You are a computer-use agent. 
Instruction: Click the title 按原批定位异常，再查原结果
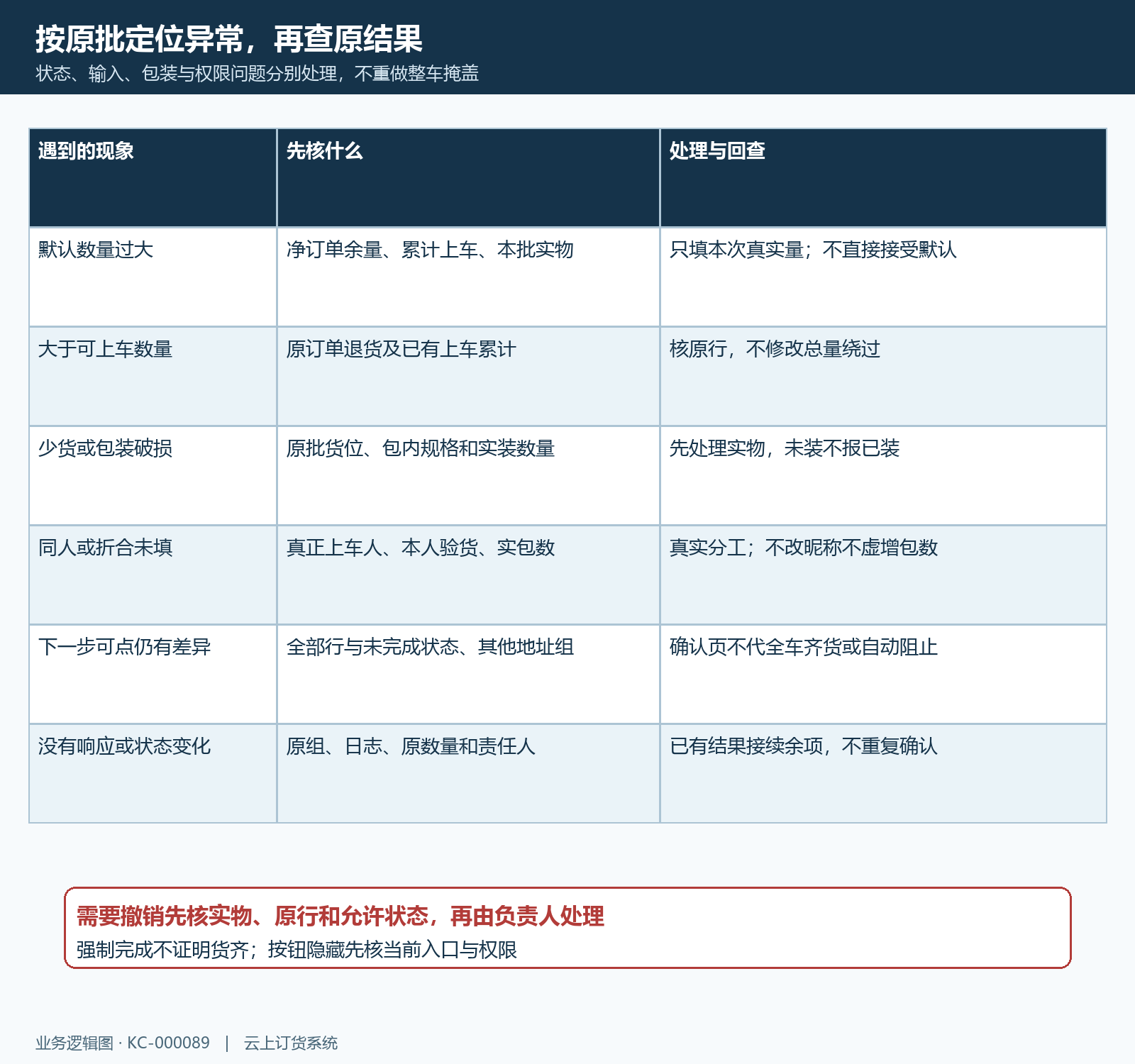click(229, 39)
